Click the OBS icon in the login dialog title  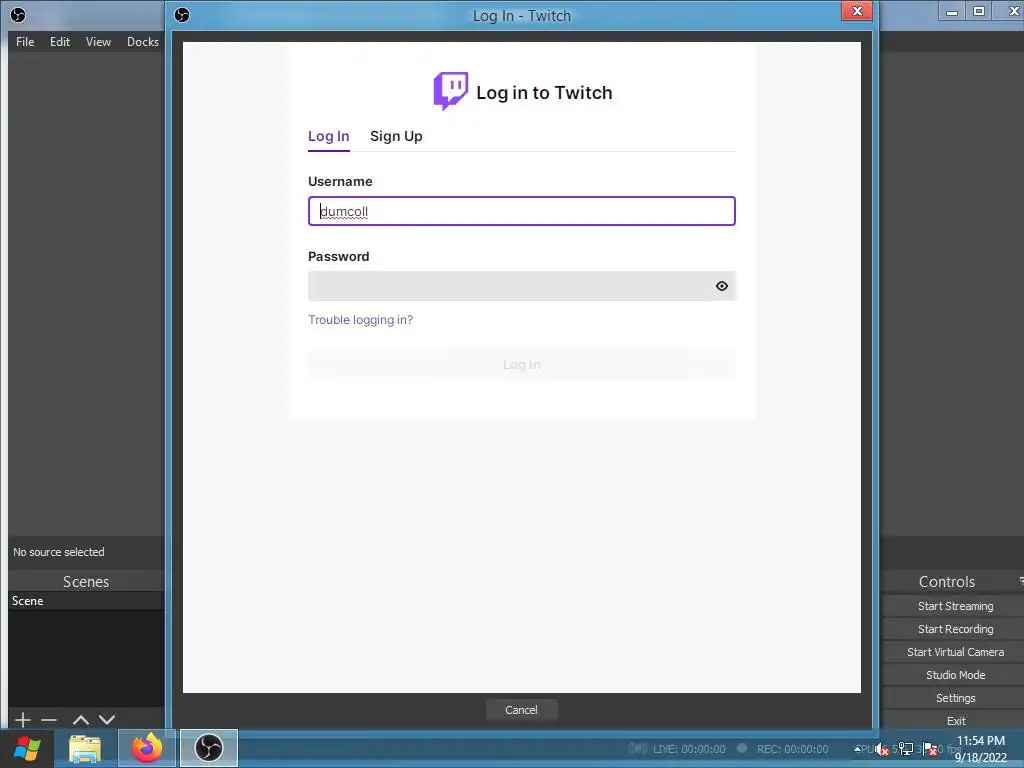(x=182, y=14)
